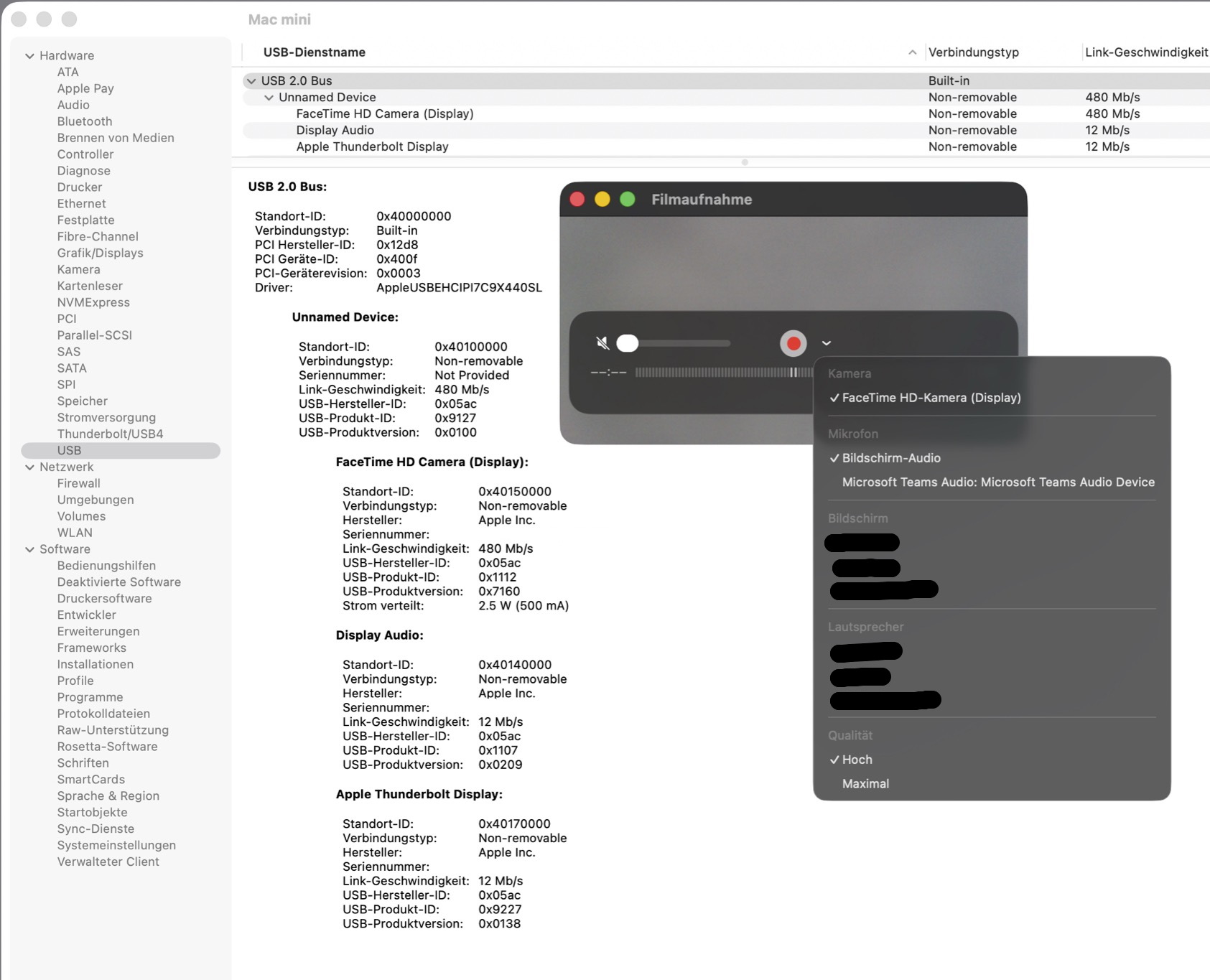Image resolution: width=1210 pixels, height=980 pixels.
Task: Select Bluetooth in the Hardware list
Action: (85, 122)
